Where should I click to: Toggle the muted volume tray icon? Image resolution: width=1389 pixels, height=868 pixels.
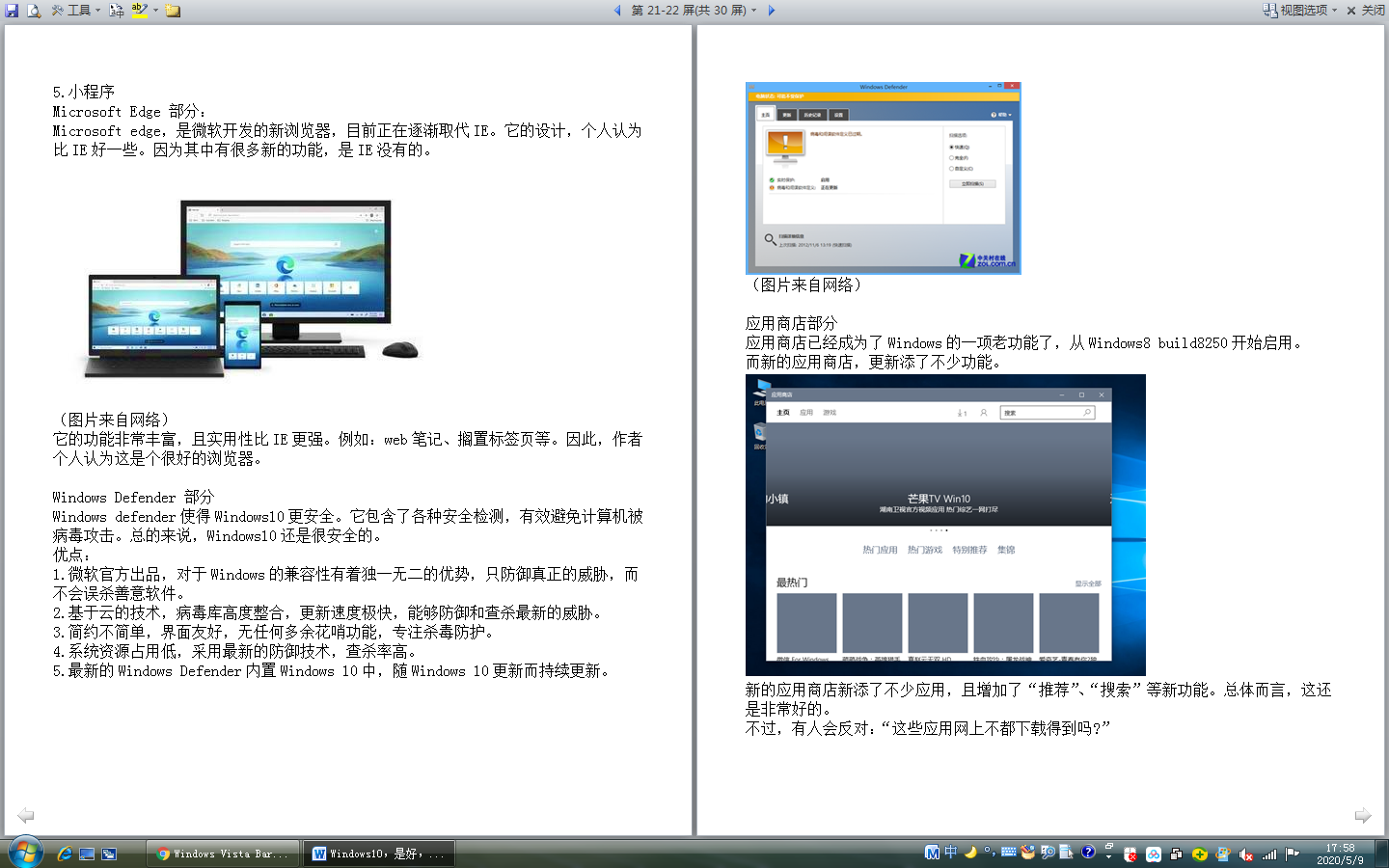coord(1246,854)
